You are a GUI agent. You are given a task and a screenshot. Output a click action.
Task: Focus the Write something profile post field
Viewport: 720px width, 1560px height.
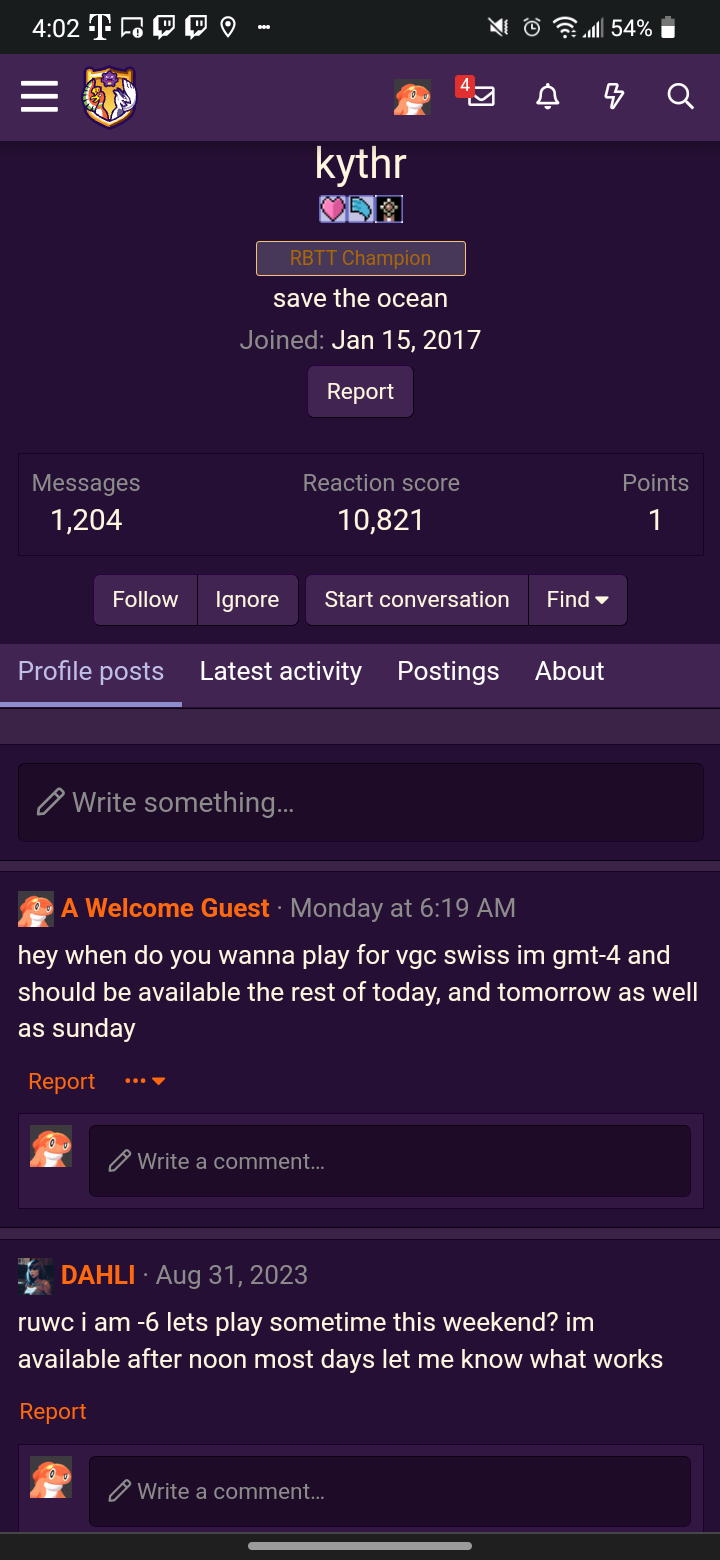tap(360, 802)
